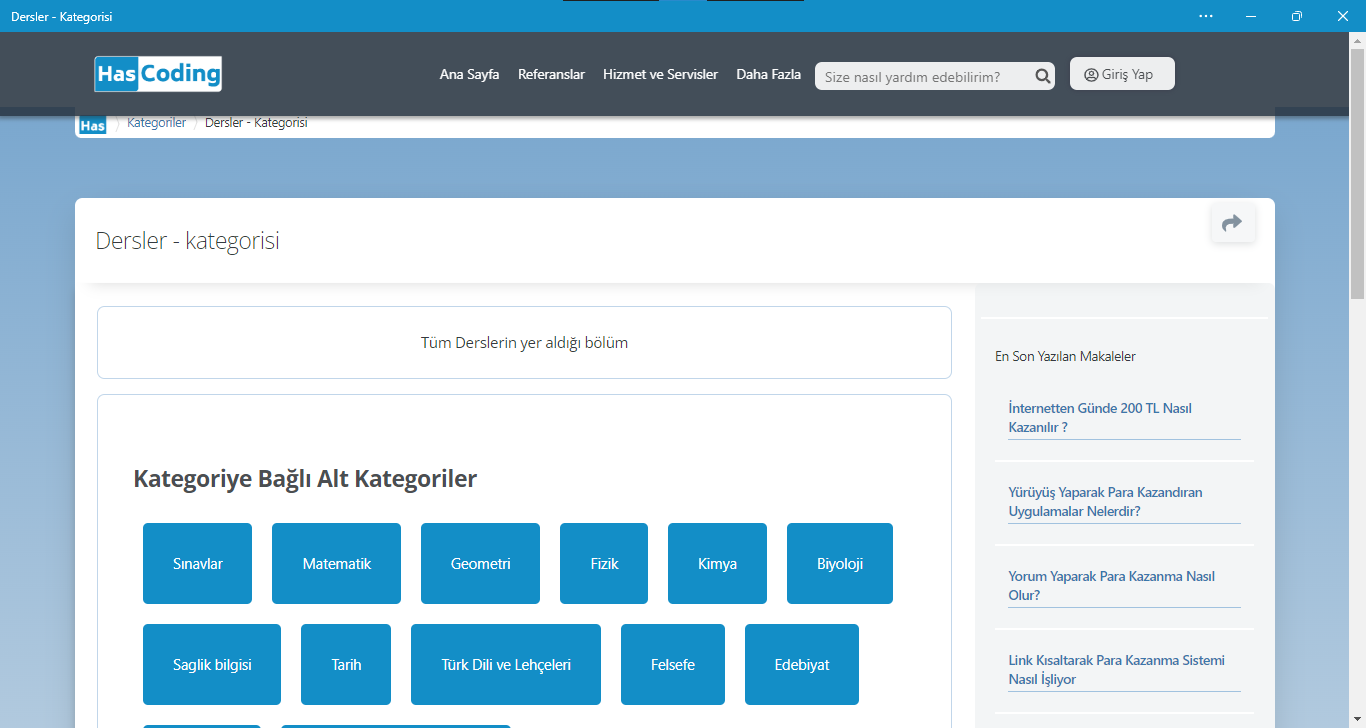
Task: Click the scrollbar down arrow
Action: 1357,720
